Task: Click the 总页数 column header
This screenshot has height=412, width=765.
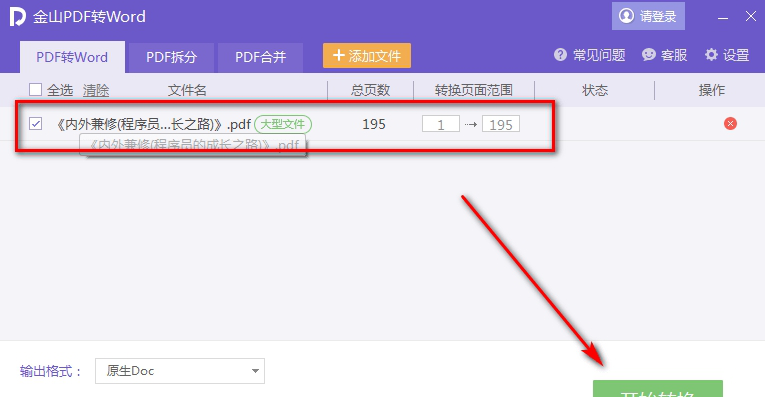Action: (x=370, y=90)
